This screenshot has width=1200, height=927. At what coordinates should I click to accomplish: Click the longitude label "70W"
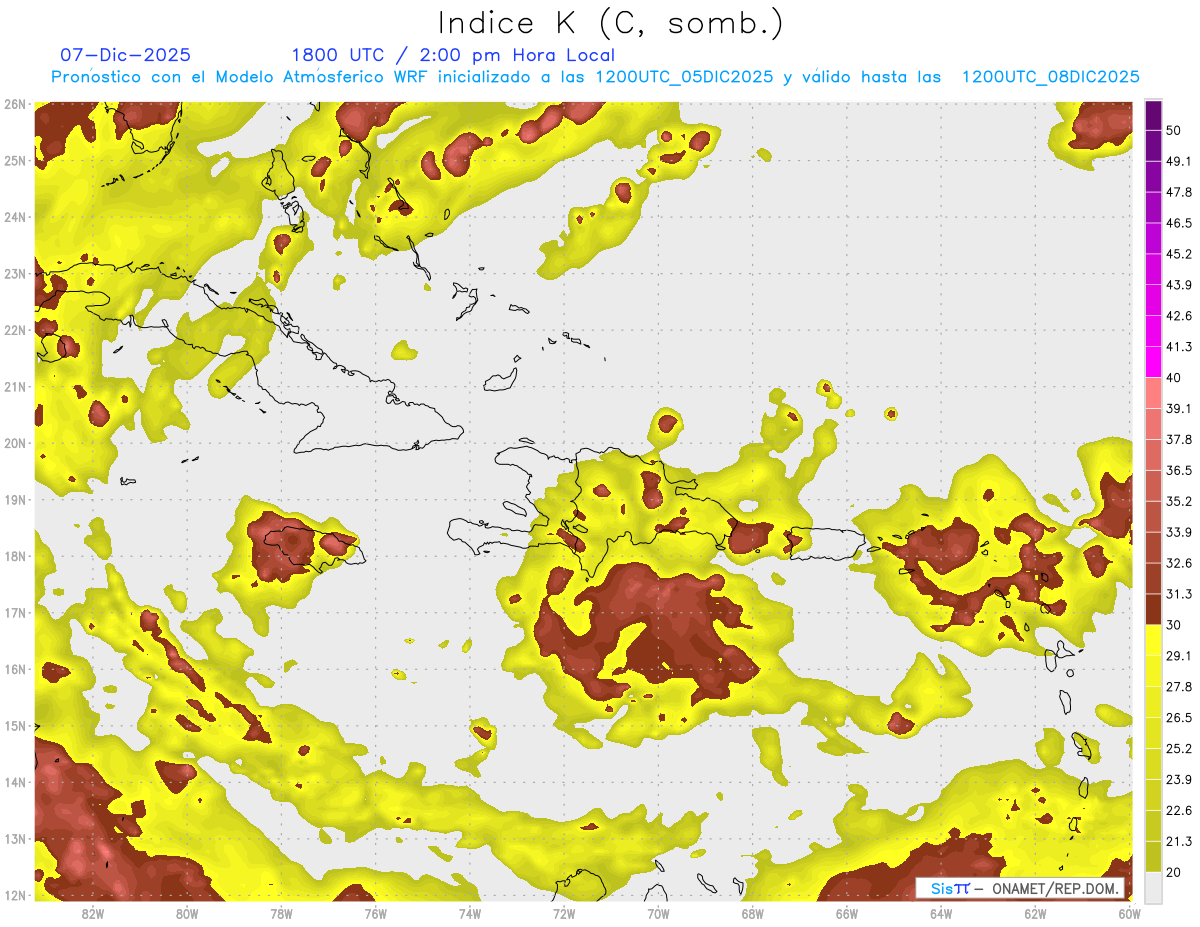(x=658, y=914)
